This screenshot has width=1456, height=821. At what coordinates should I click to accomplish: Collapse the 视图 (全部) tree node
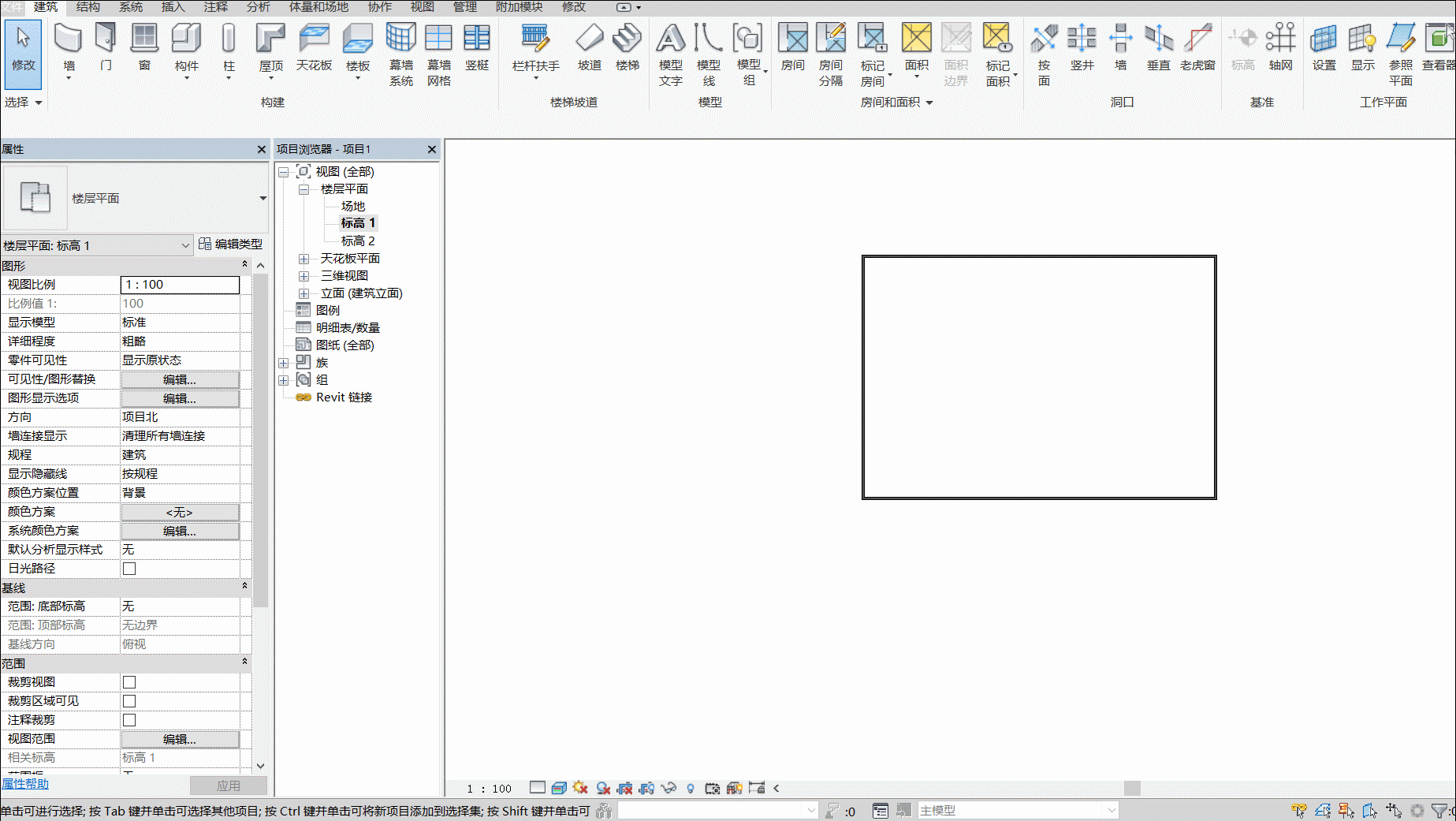(x=284, y=172)
